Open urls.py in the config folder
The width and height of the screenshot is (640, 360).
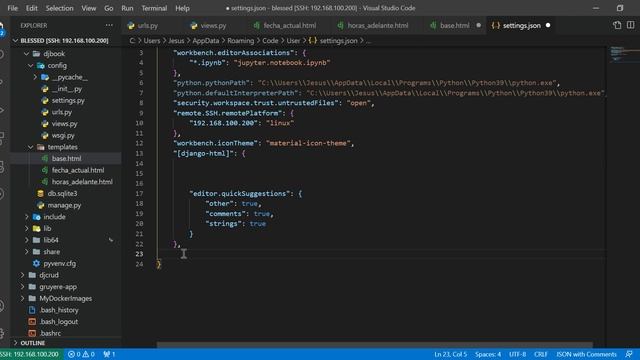[62, 112]
